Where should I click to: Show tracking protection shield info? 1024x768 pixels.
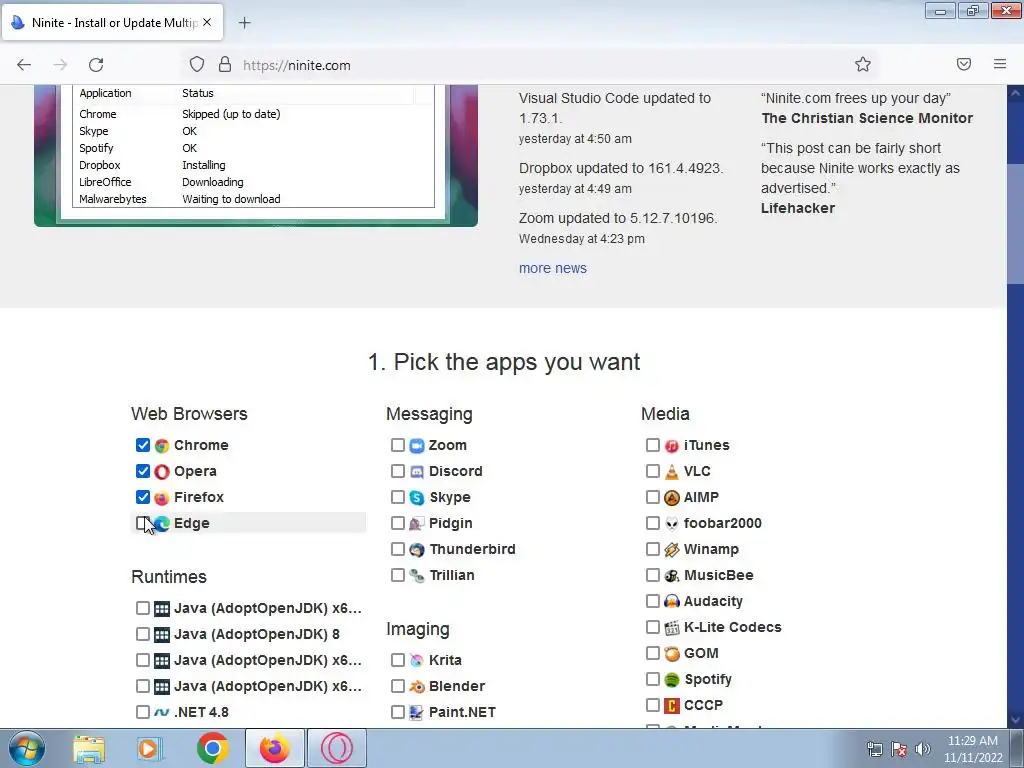click(197, 65)
